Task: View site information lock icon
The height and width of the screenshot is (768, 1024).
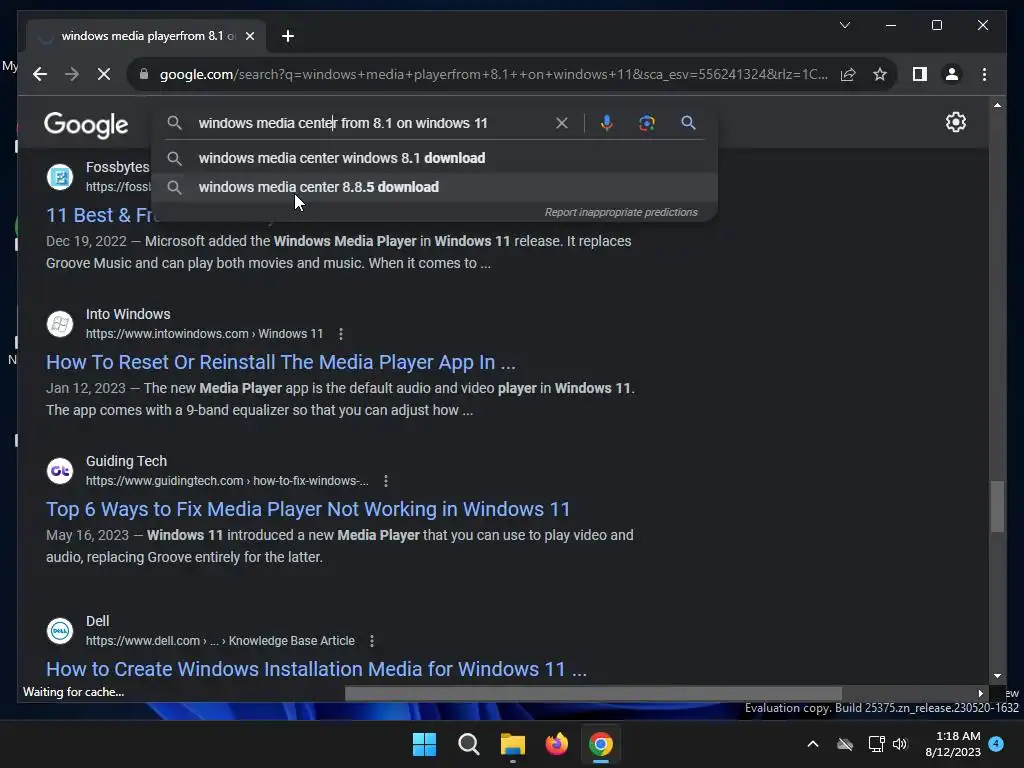Action: click(144, 74)
